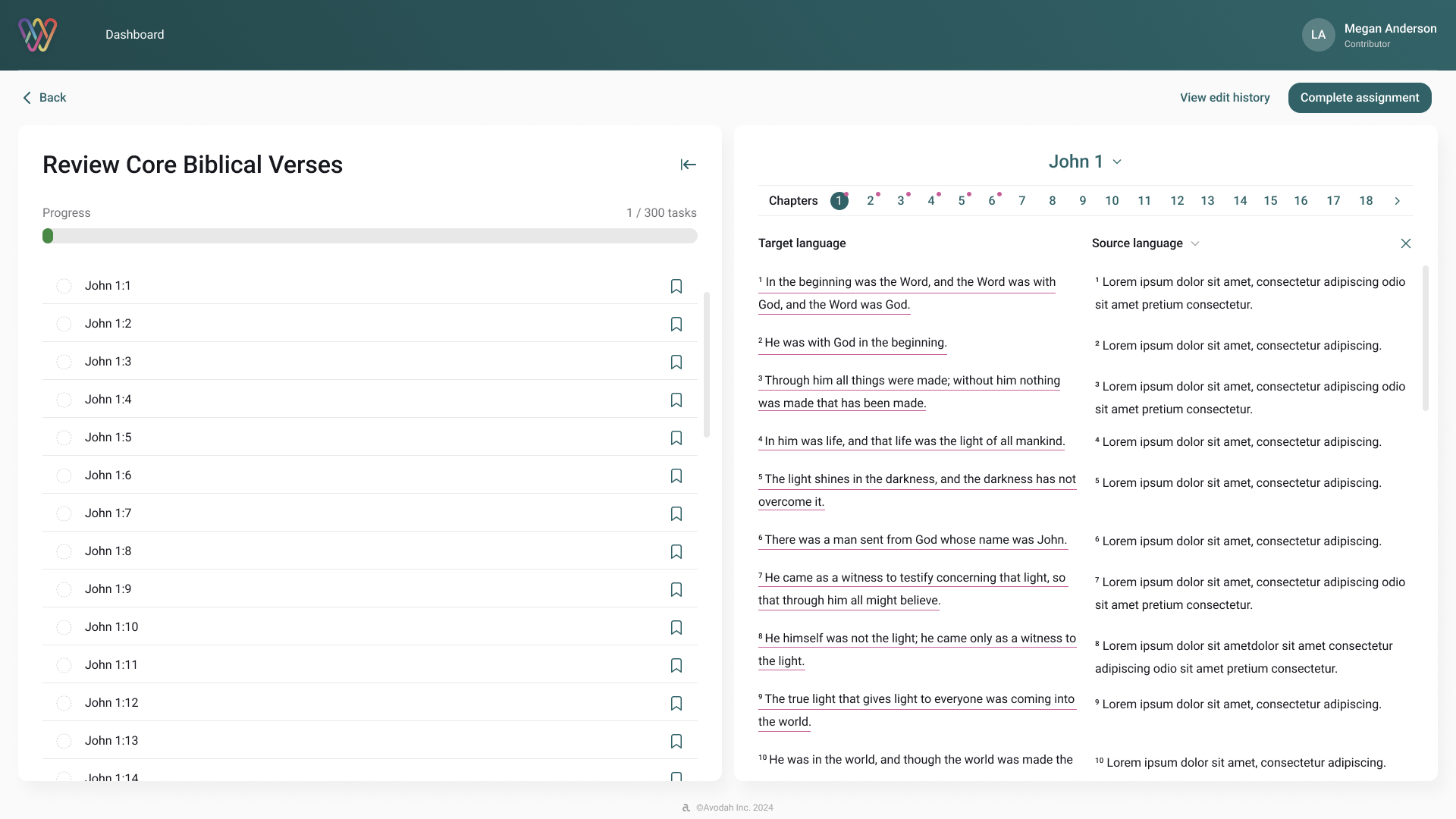This screenshot has width=1456, height=819.
Task: Mark John 1:9 as complete
Action: point(64,589)
